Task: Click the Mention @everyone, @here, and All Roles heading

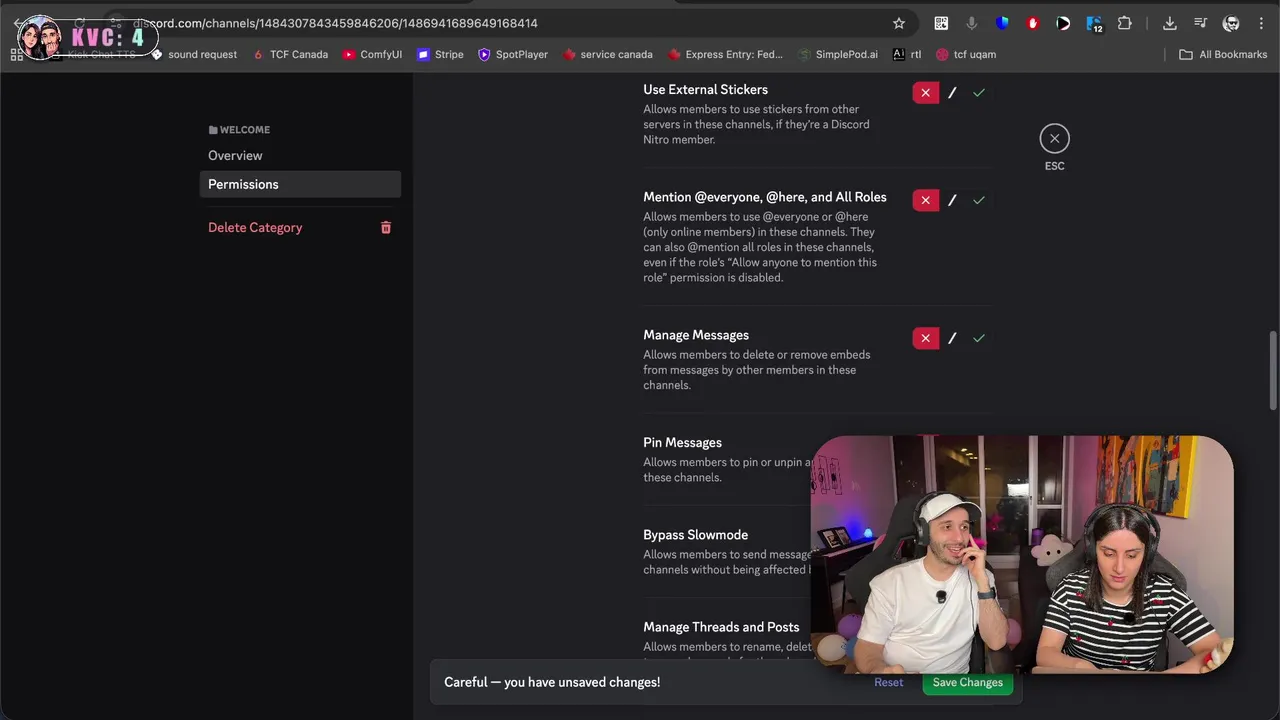Action: [x=764, y=197]
